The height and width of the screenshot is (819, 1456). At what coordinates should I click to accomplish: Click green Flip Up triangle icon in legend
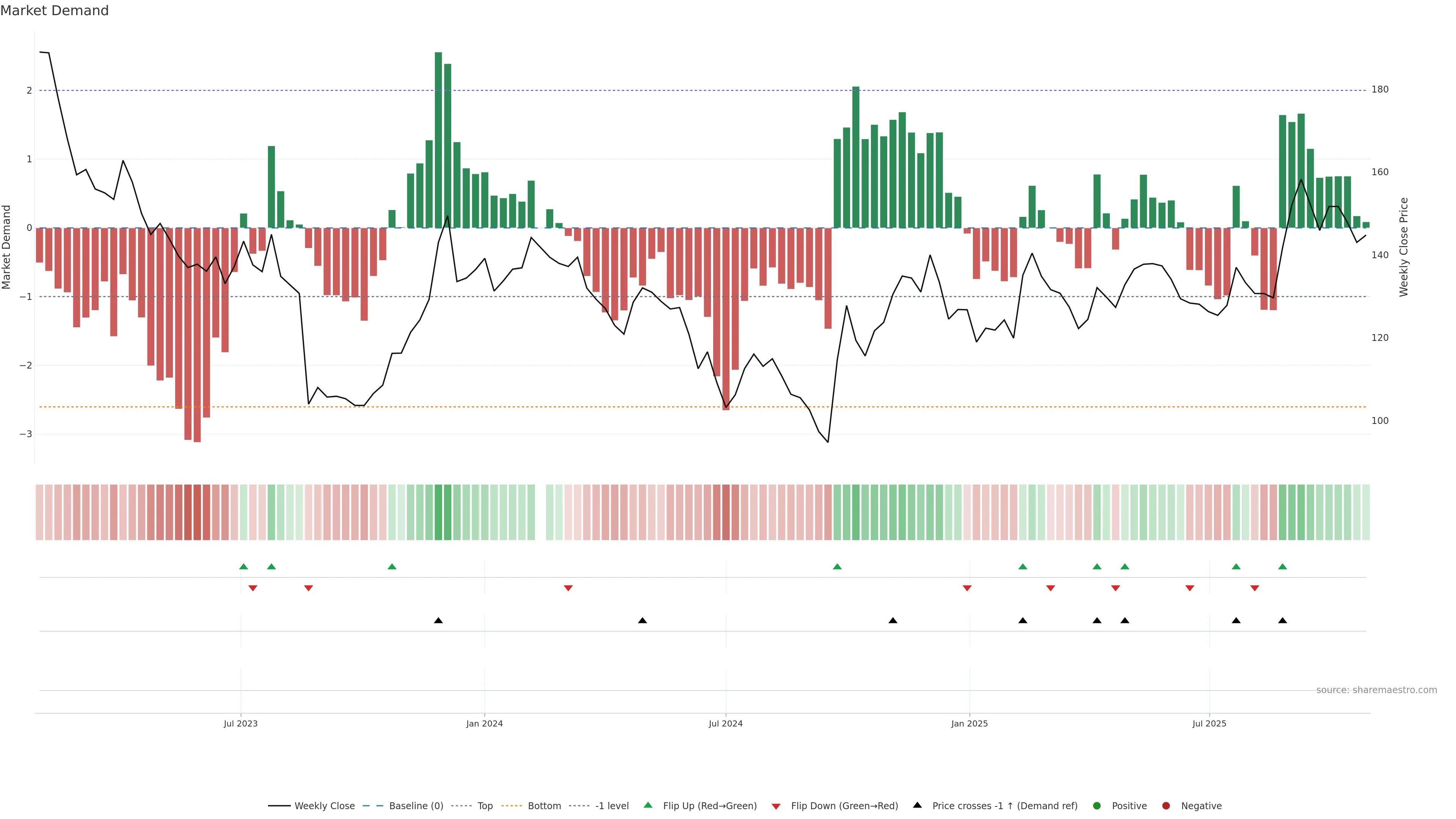click(x=648, y=805)
